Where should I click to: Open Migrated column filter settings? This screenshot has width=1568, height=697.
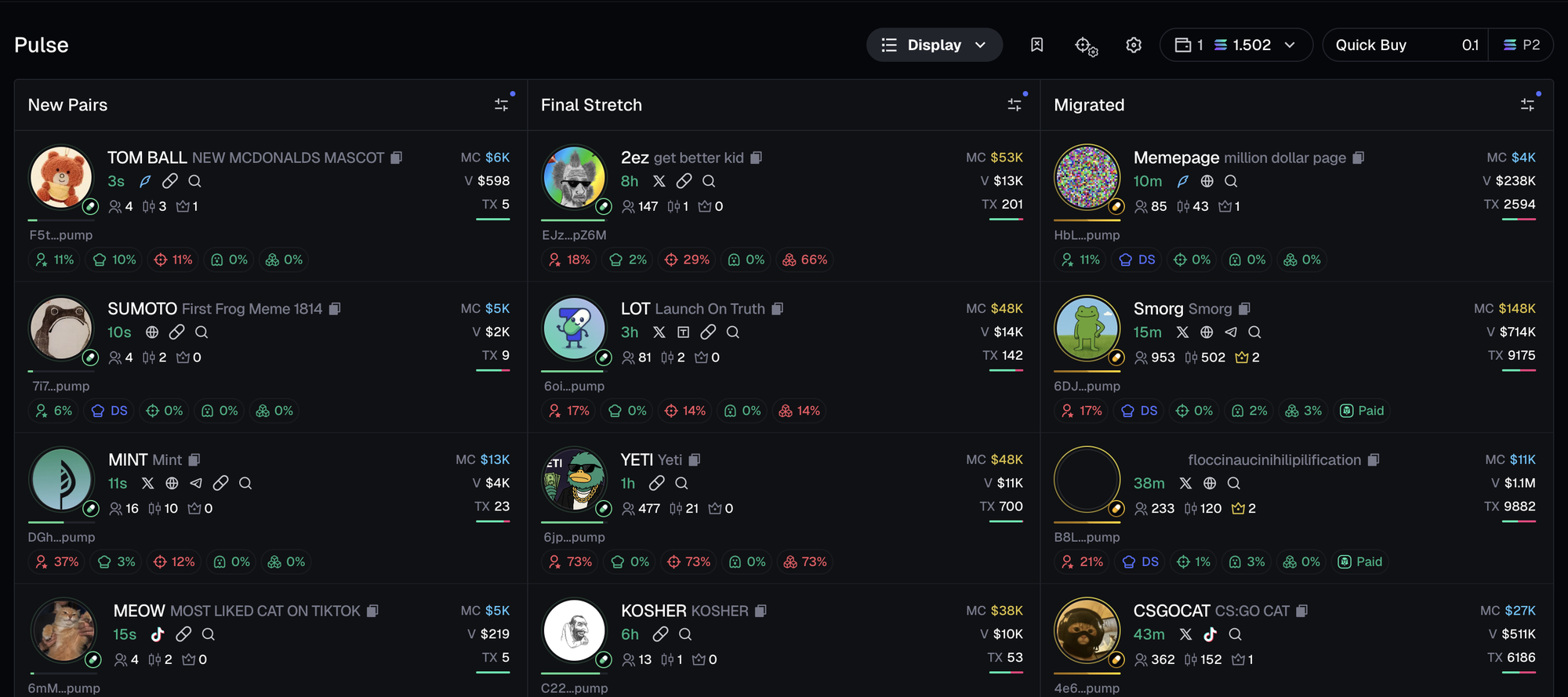click(1527, 104)
